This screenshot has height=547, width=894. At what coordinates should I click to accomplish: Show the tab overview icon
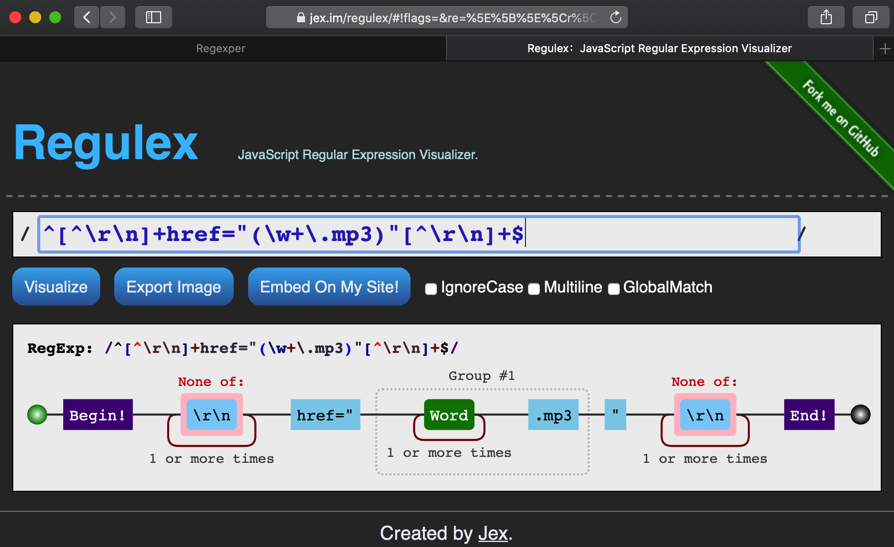tap(871, 17)
